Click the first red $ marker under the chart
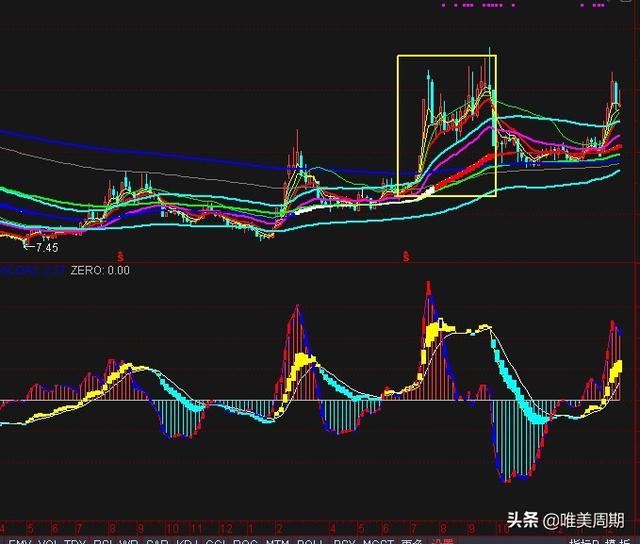The height and width of the screenshot is (544, 640). 120,257
